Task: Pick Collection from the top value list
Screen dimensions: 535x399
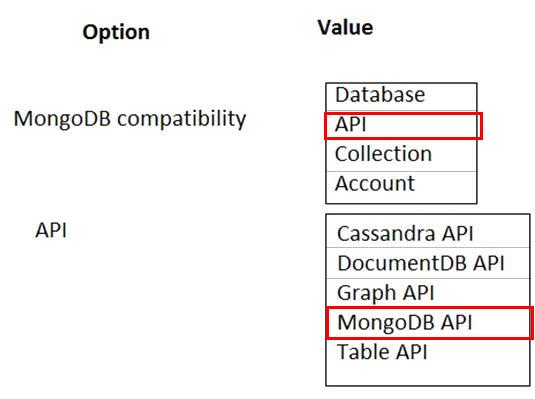Action: (x=401, y=155)
